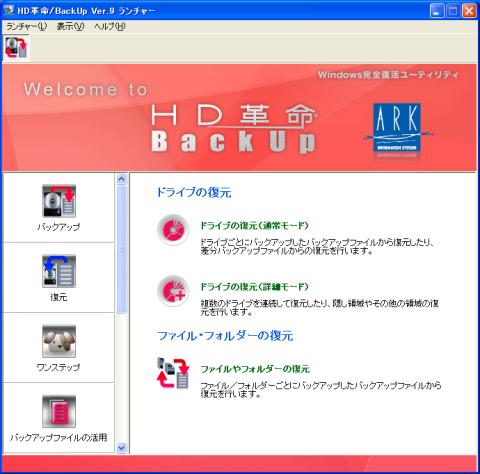This screenshot has height=474, width=480.
Task: Close the HD革命 launcher window
Action: click(x=469, y=11)
